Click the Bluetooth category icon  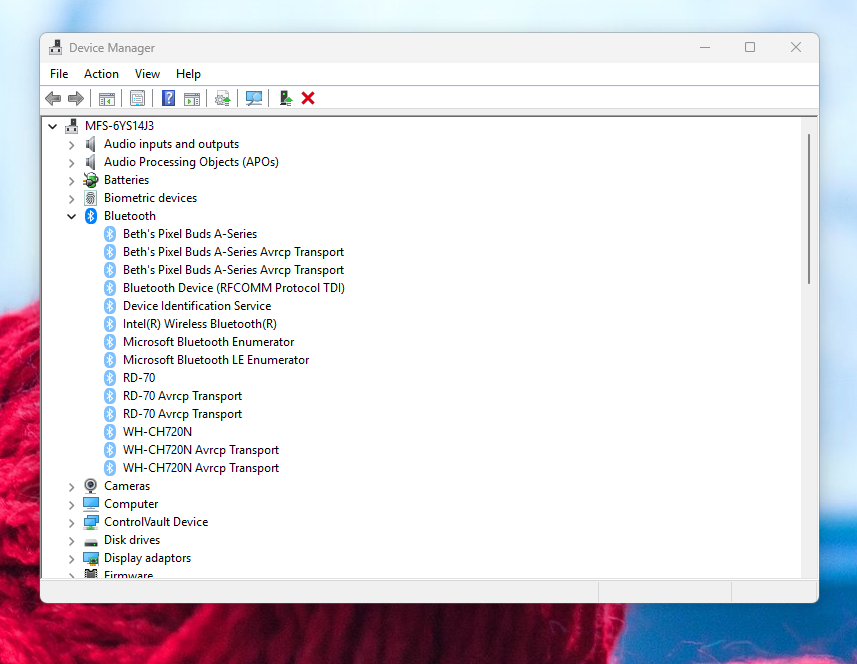tap(91, 216)
